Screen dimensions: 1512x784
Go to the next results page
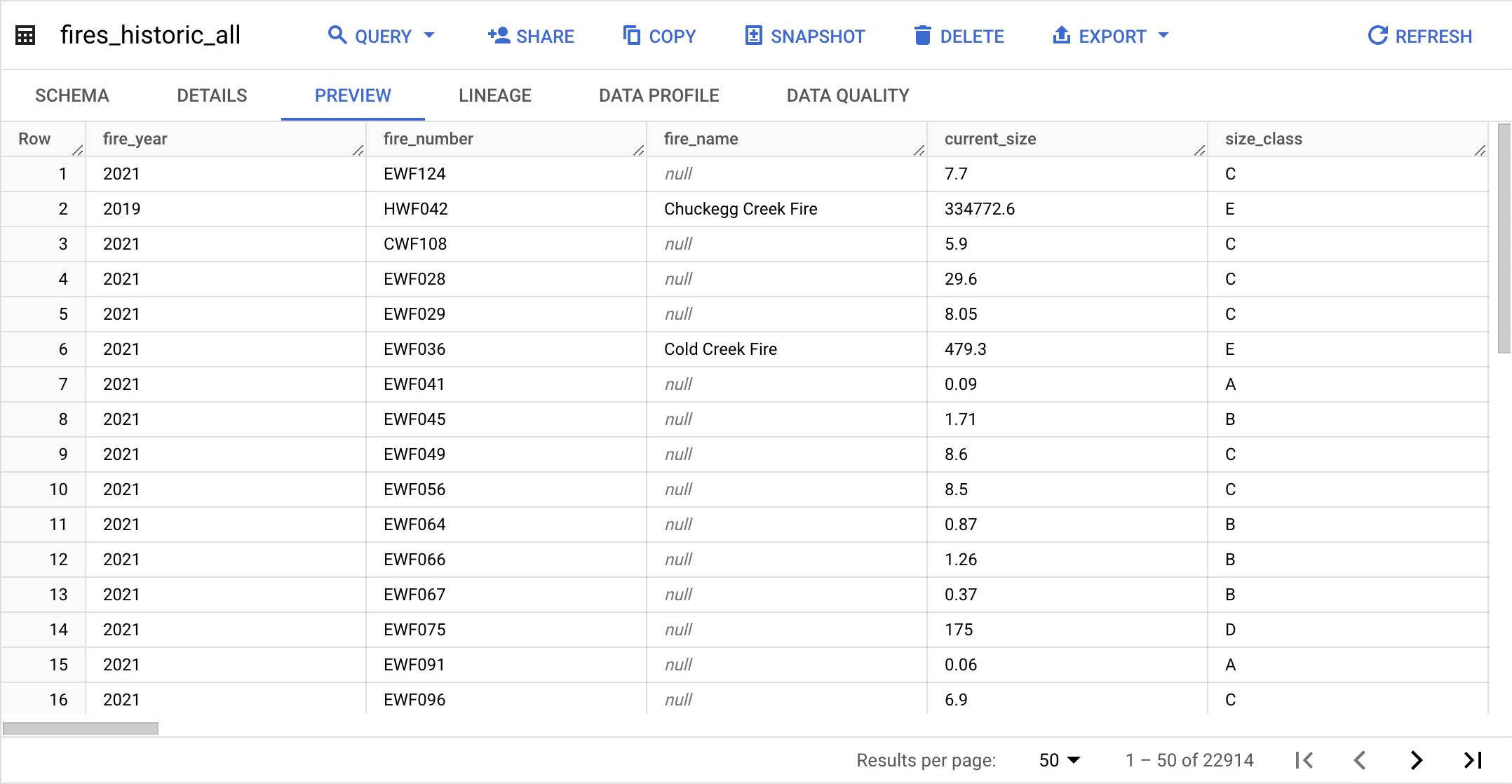(x=1417, y=760)
